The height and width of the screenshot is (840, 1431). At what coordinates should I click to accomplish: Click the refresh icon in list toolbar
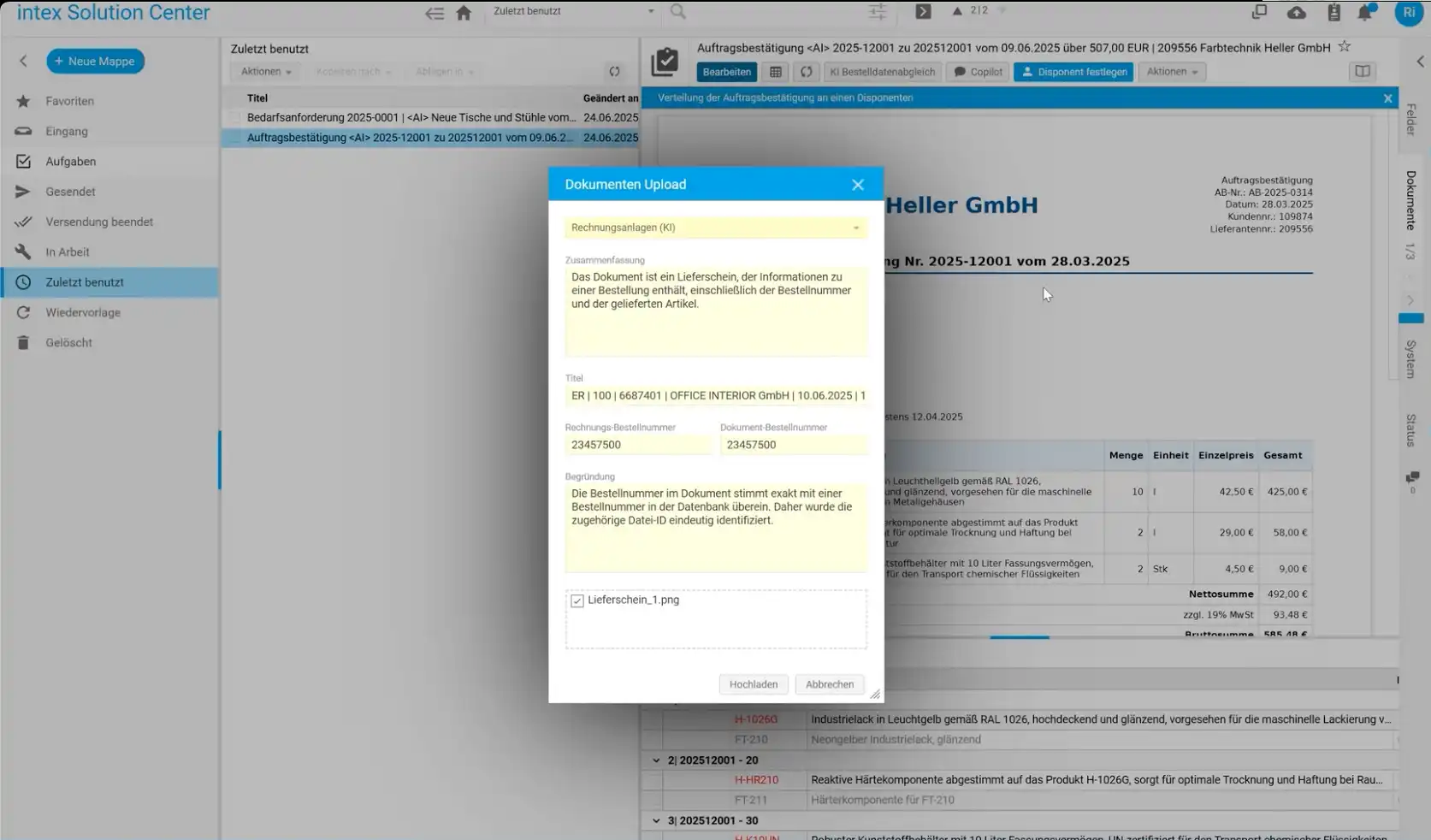pos(614,72)
